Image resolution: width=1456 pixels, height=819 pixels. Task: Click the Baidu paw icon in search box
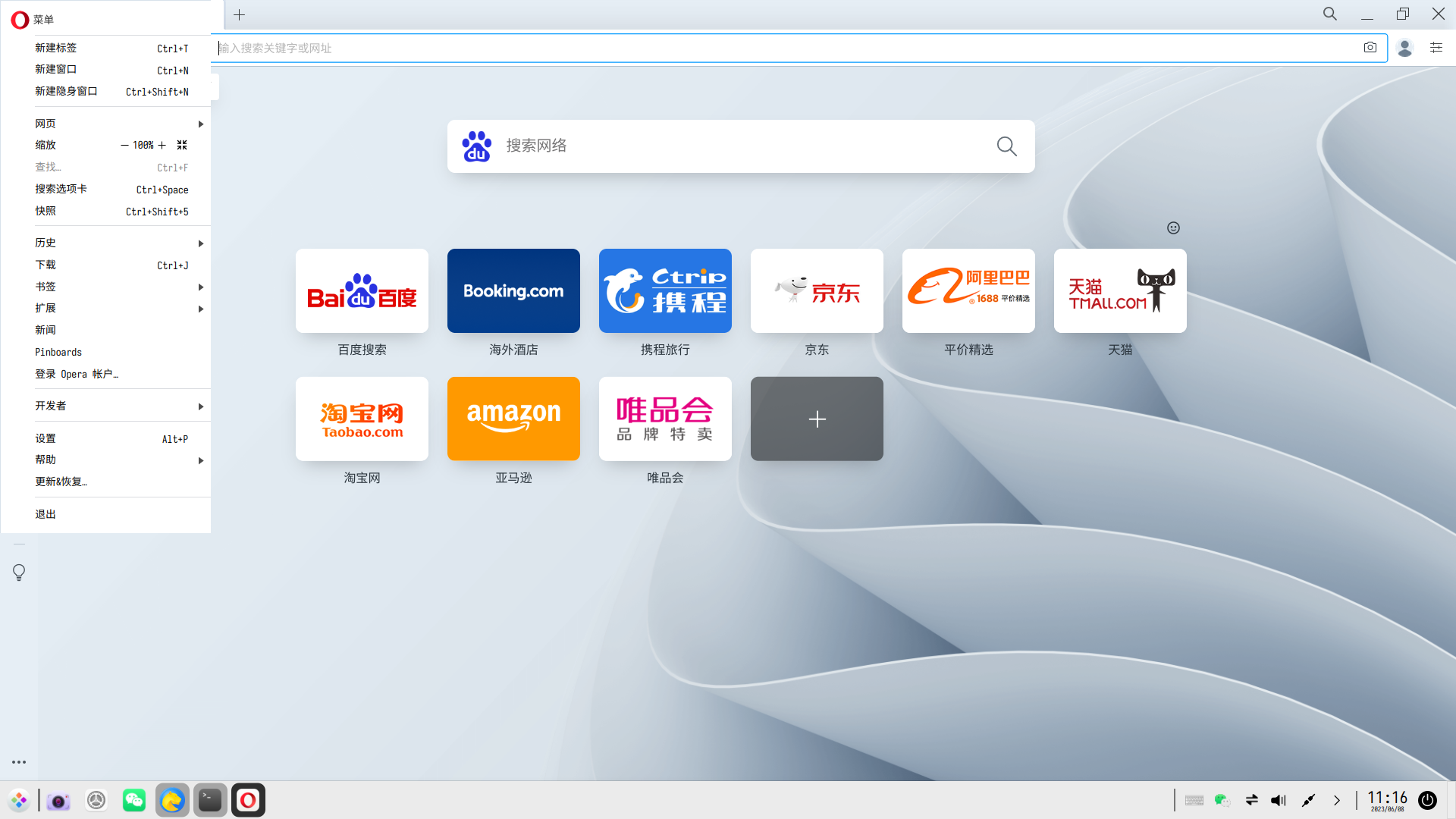[476, 146]
